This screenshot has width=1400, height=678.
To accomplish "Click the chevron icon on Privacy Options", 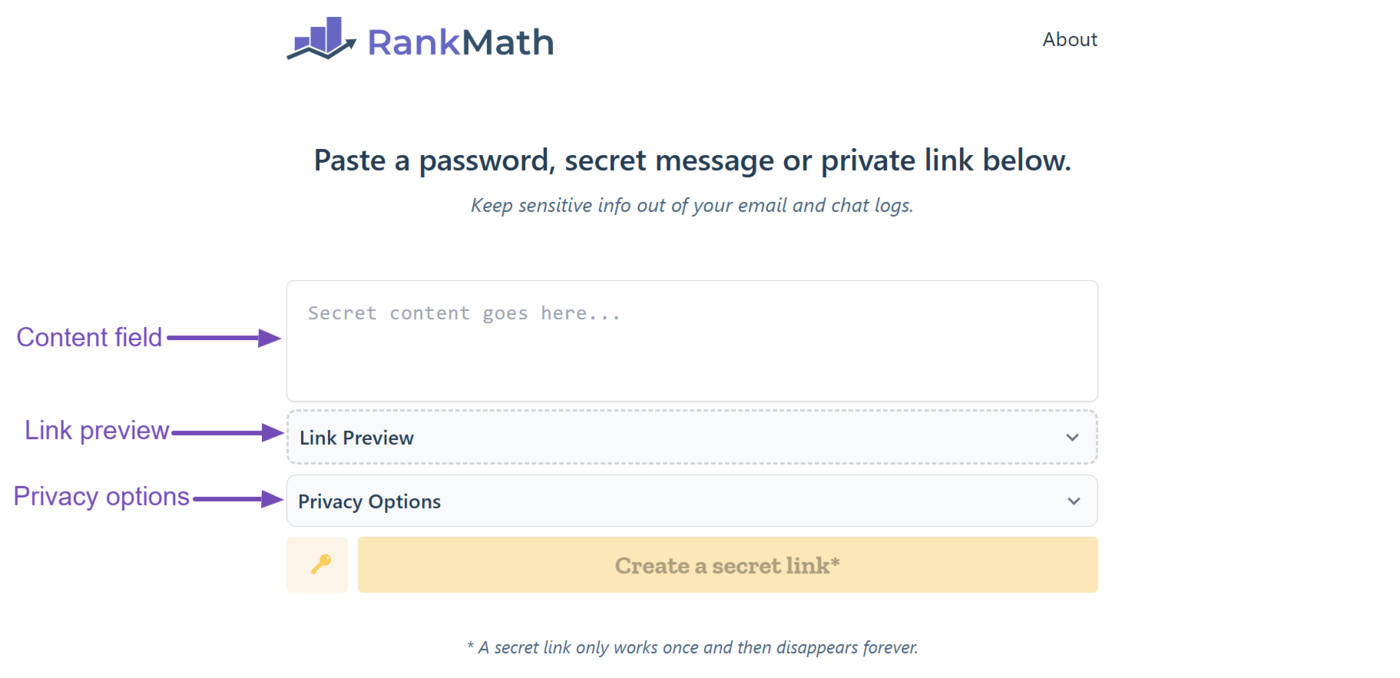I will (1072, 501).
